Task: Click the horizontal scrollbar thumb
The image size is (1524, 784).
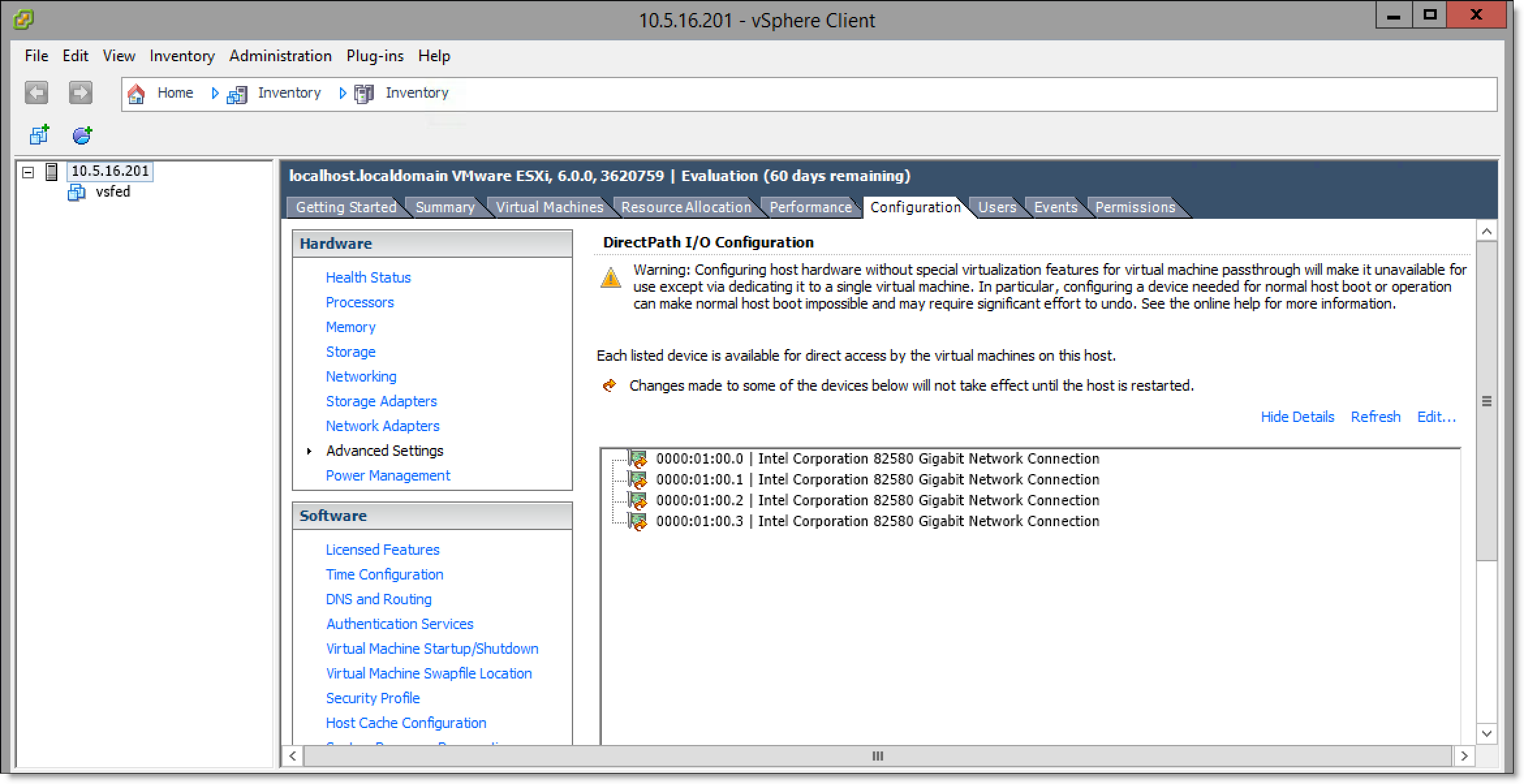Action: click(x=877, y=756)
